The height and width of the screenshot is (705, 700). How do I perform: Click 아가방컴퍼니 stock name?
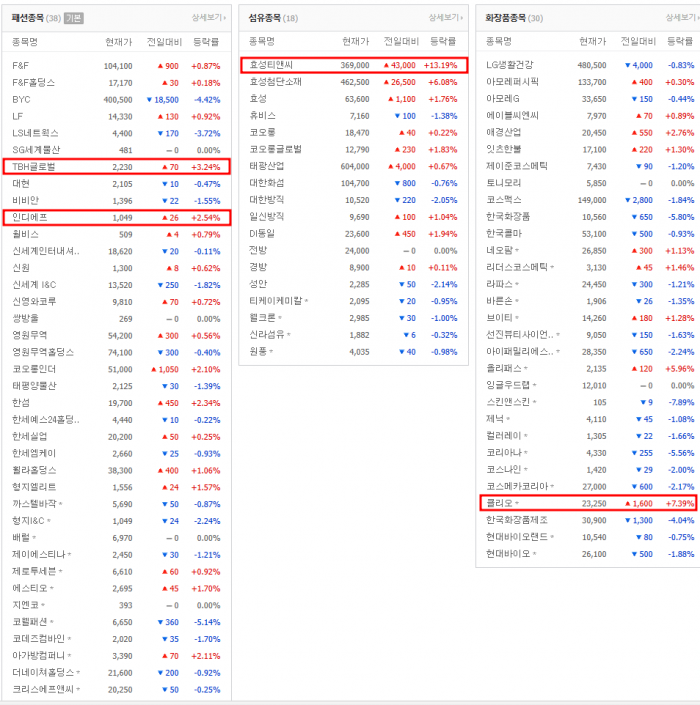(x=39, y=656)
